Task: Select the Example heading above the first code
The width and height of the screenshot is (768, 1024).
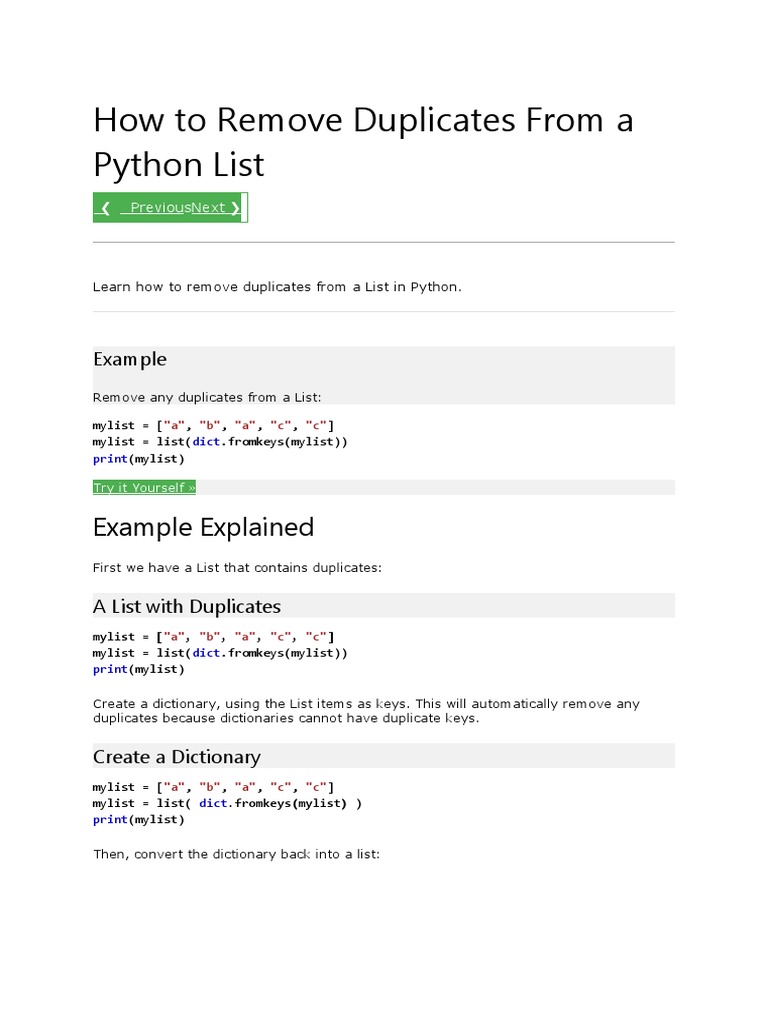Action: [x=130, y=359]
